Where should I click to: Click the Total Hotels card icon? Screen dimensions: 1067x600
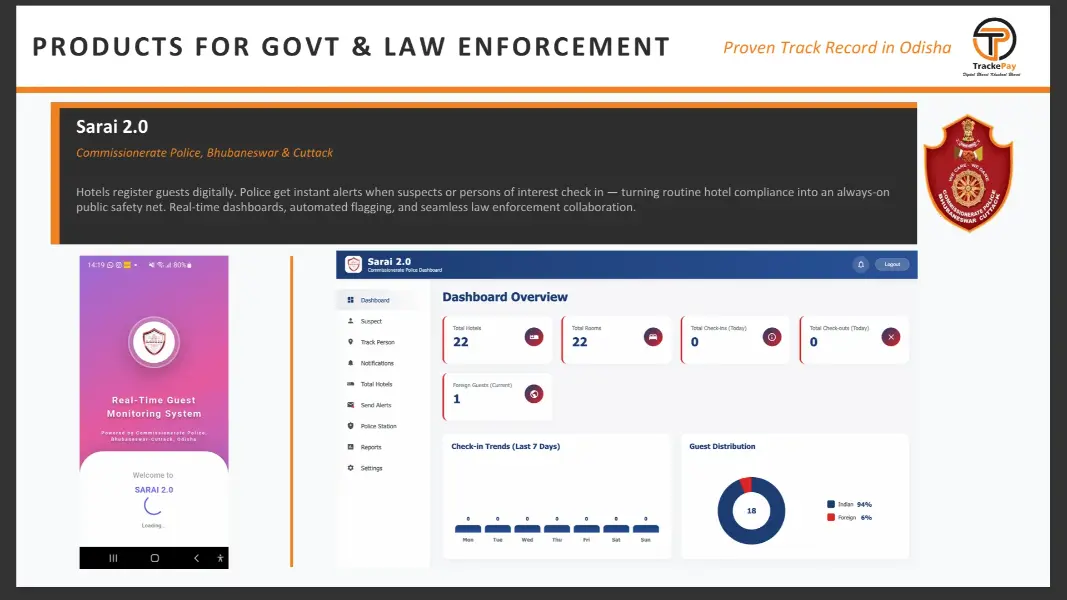(534, 337)
